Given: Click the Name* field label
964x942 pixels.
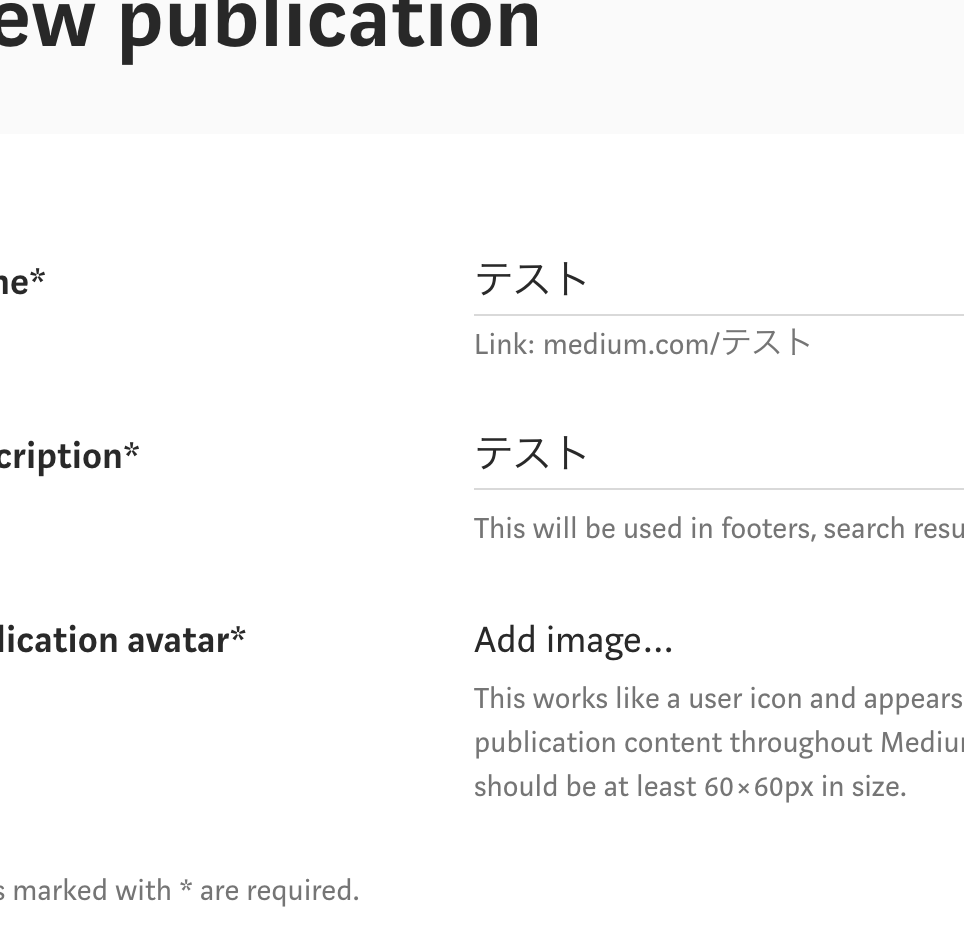Looking at the screenshot, I should [x=22, y=282].
